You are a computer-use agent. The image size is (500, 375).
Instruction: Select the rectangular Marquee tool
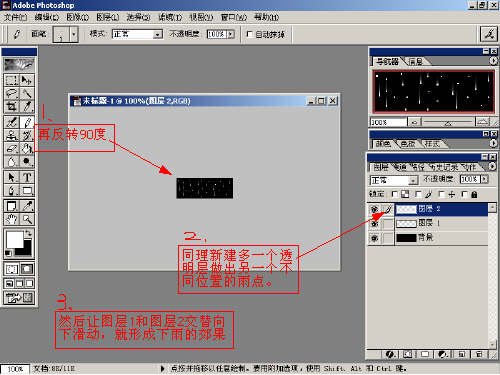point(11,80)
